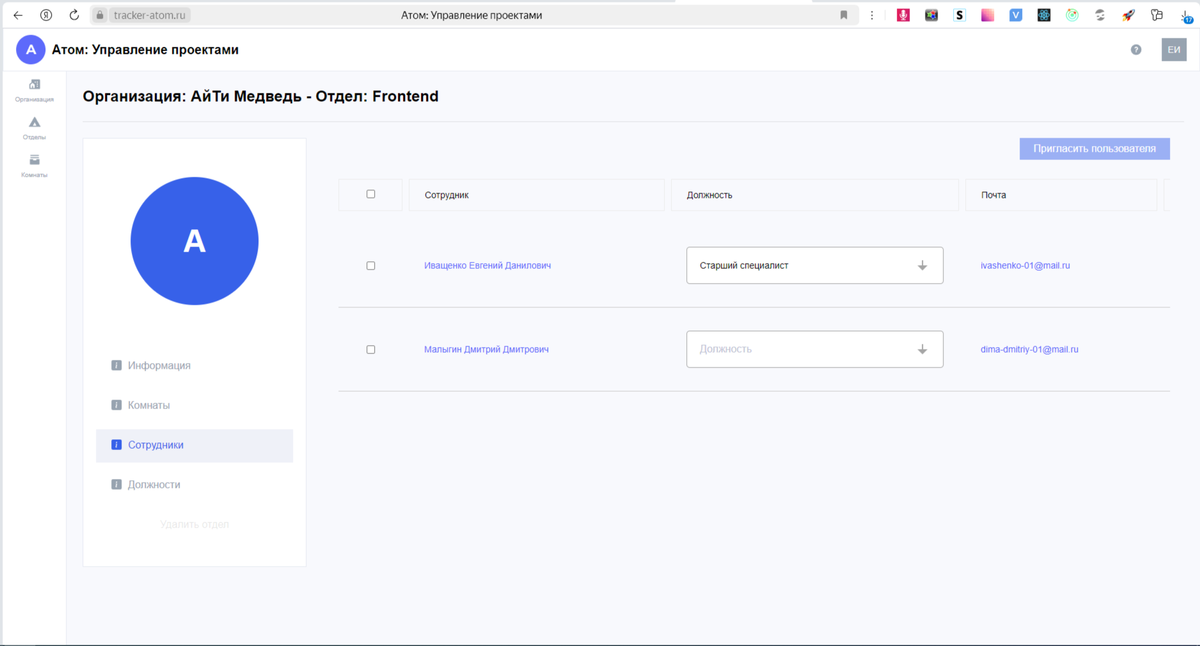
Task: Open the Должности section in department menu
Action: click(x=194, y=485)
